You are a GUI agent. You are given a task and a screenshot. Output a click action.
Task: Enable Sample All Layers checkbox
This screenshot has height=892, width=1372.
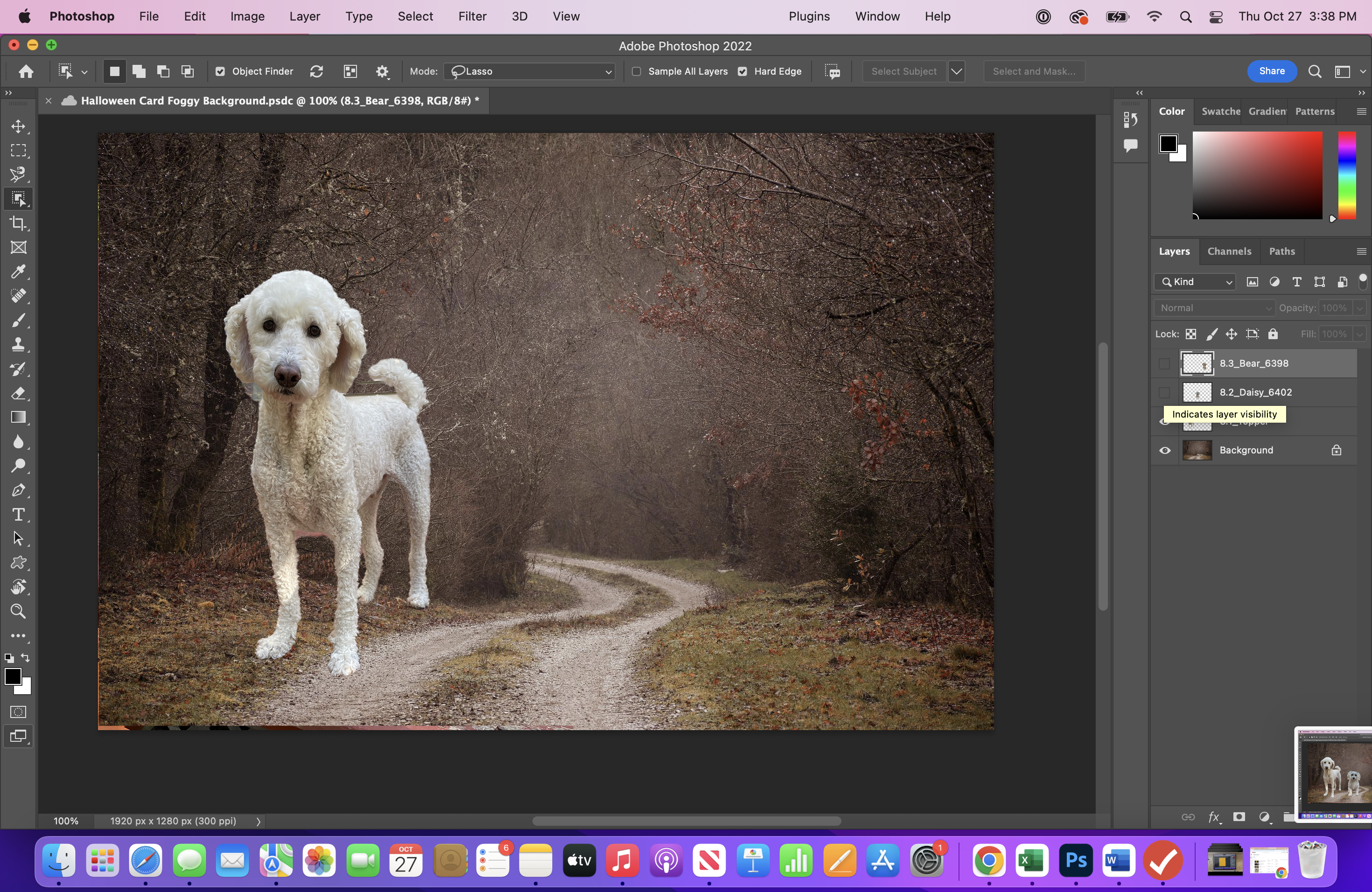tap(637, 71)
